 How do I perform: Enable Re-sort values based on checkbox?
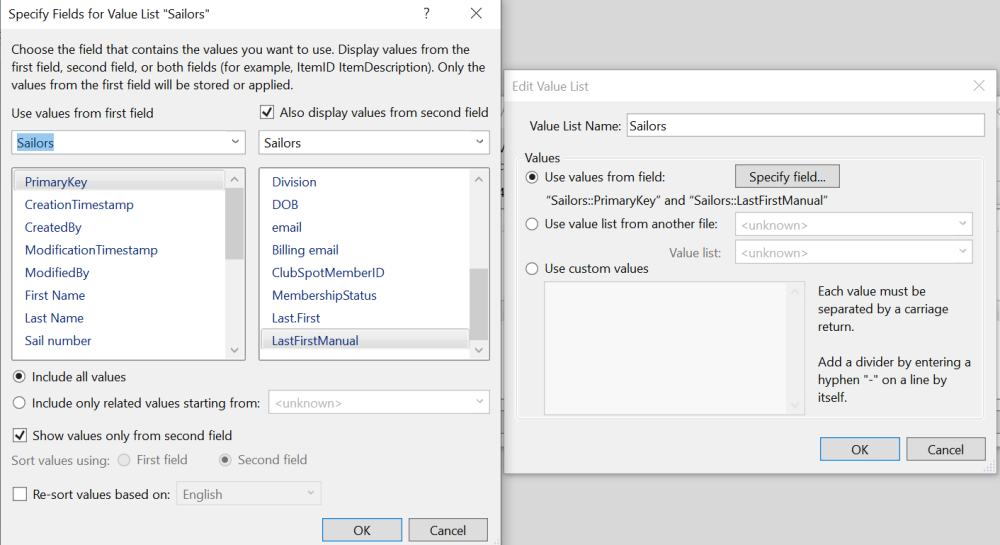pos(20,494)
